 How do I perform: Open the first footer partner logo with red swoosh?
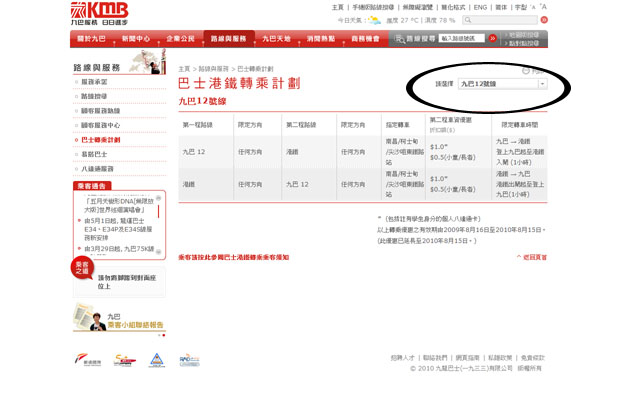pyautogui.click(x=88, y=359)
